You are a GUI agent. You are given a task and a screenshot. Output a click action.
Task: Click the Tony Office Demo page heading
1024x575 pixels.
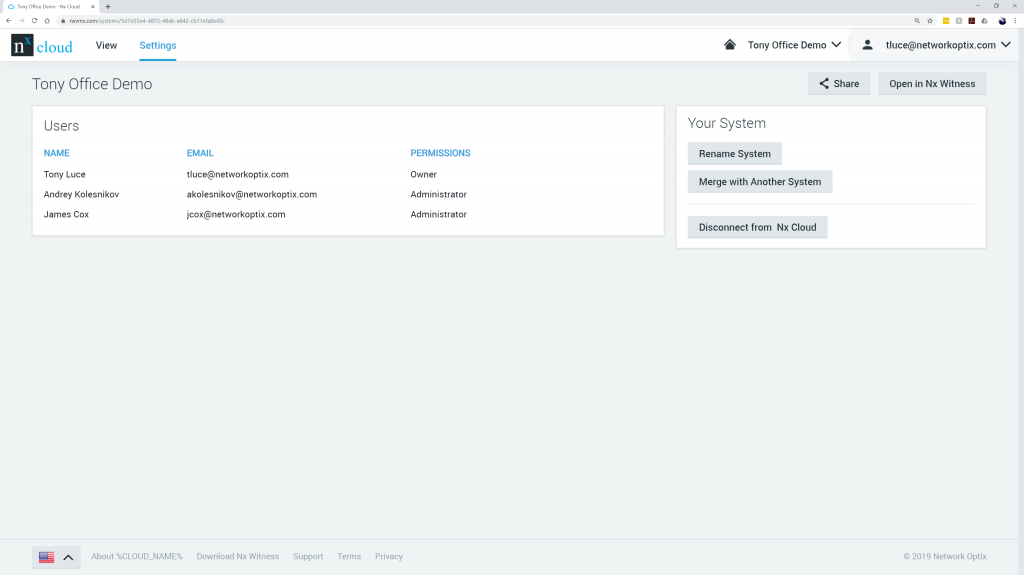pos(92,84)
